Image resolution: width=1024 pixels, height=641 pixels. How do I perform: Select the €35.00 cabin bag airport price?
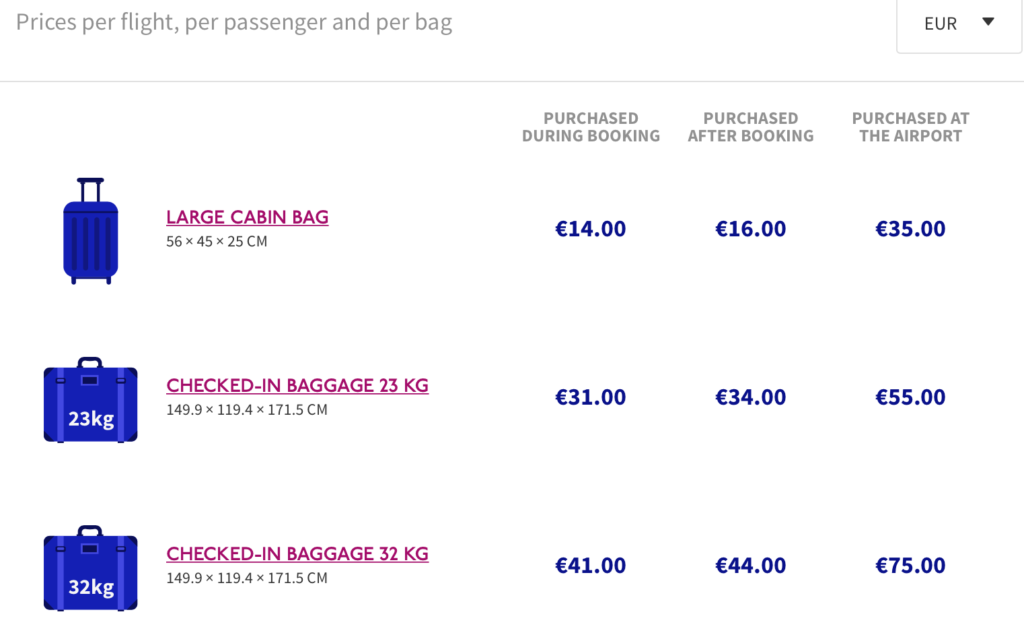[910, 228]
